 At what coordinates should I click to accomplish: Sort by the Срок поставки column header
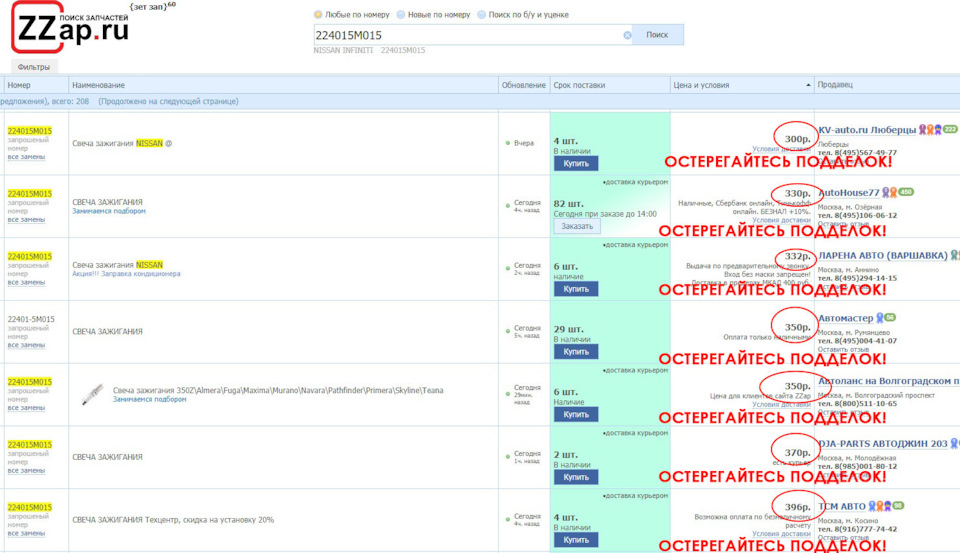[x=579, y=85]
